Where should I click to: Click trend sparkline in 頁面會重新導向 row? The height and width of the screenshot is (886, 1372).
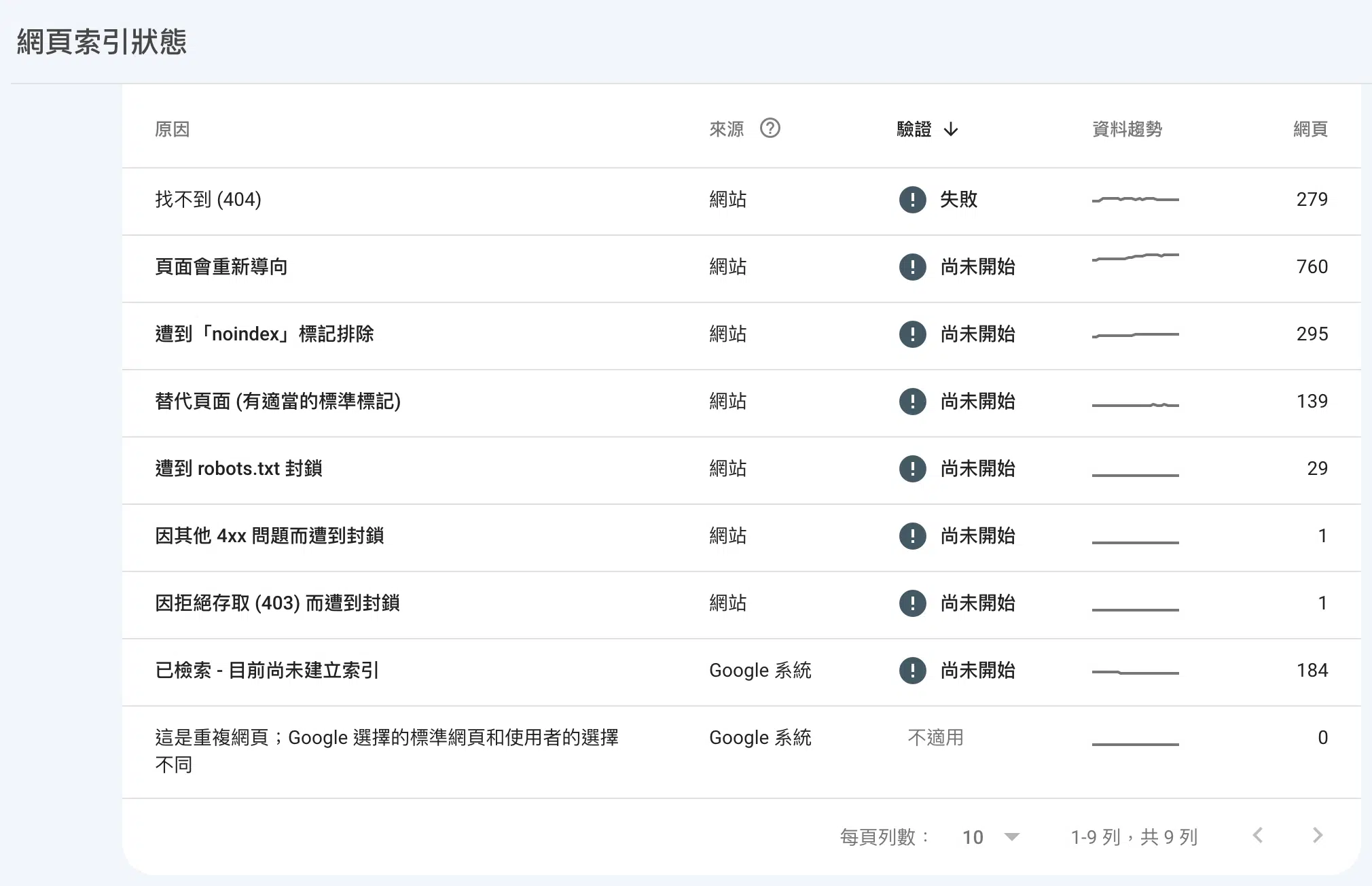pos(1136,257)
